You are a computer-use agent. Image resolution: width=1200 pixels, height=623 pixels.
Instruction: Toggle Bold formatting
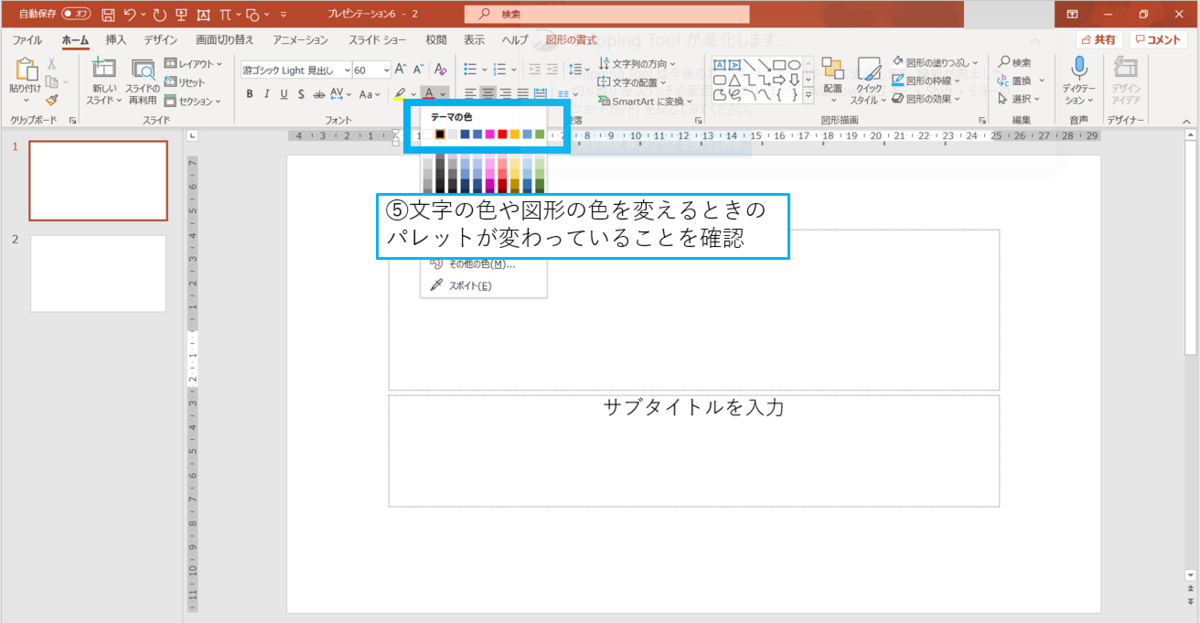[251, 94]
